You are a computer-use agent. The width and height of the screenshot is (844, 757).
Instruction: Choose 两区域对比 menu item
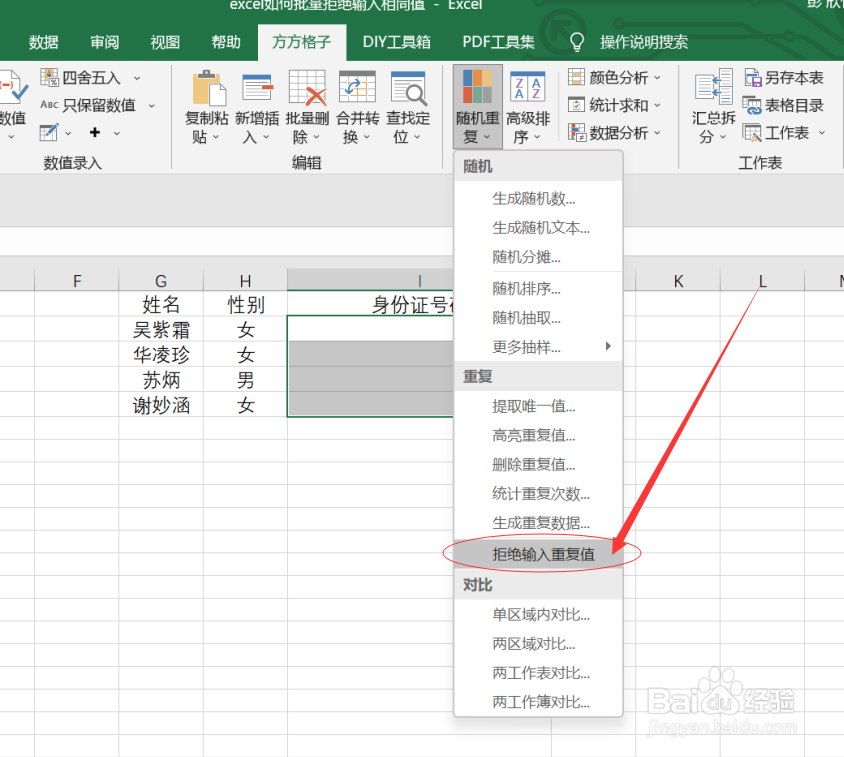(x=538, y=643)
